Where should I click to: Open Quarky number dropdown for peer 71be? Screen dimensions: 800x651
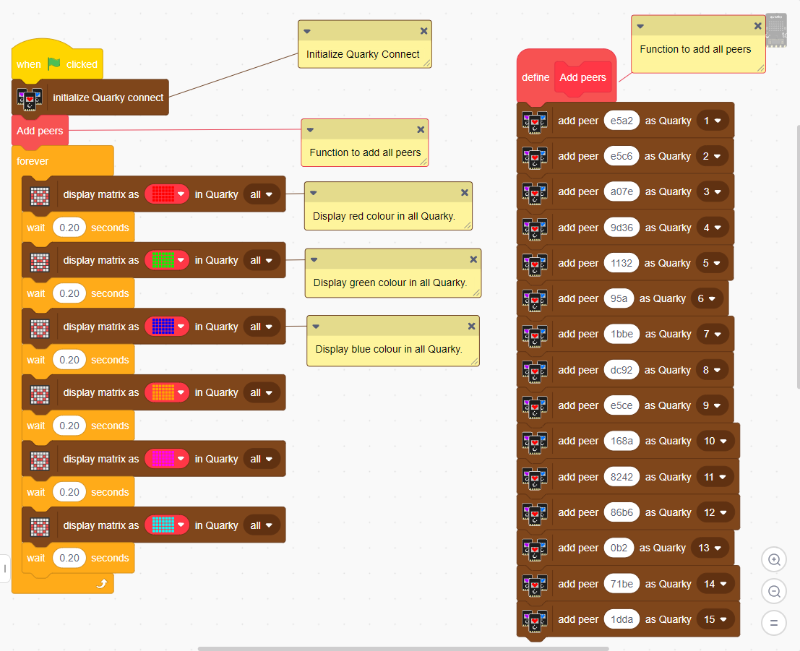(x=715, y=584)
